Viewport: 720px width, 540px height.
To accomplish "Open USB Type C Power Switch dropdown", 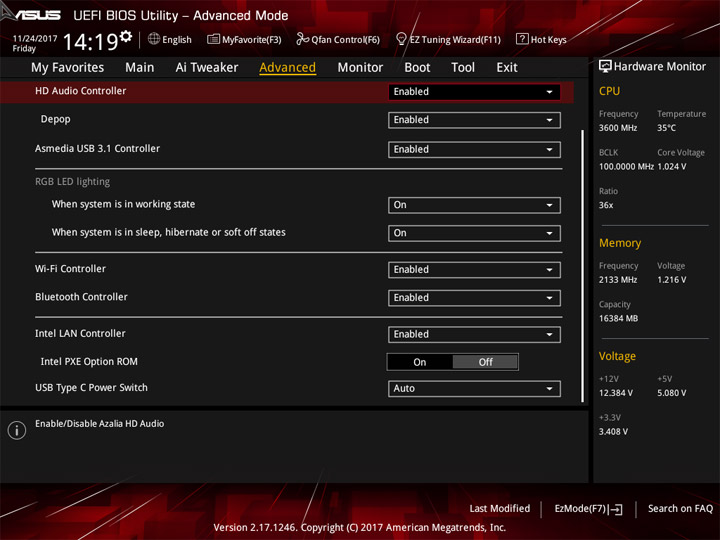I will point(474,389).
